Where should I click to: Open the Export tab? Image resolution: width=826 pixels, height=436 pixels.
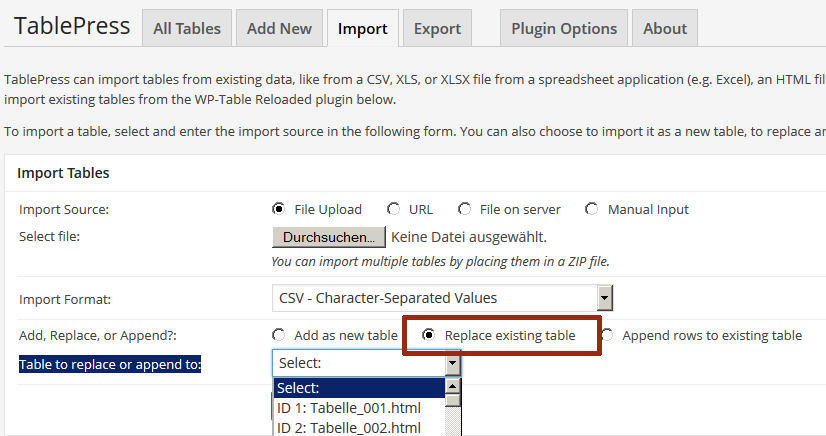point(437,28)
